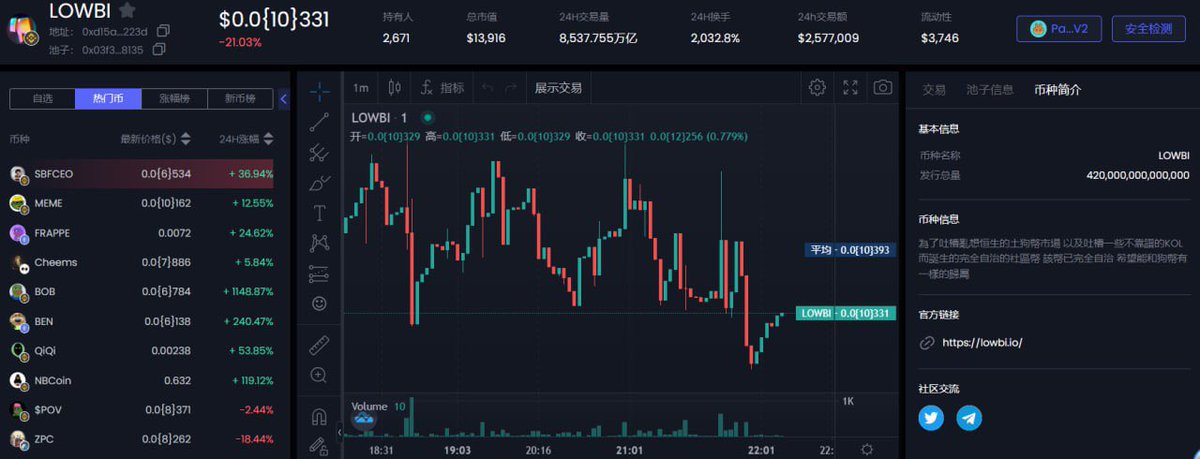Viewport: 1200px width, 459px height.
Task: Click the 安全检测 button
Action: pyautogui.click(x=1148, y=29)
